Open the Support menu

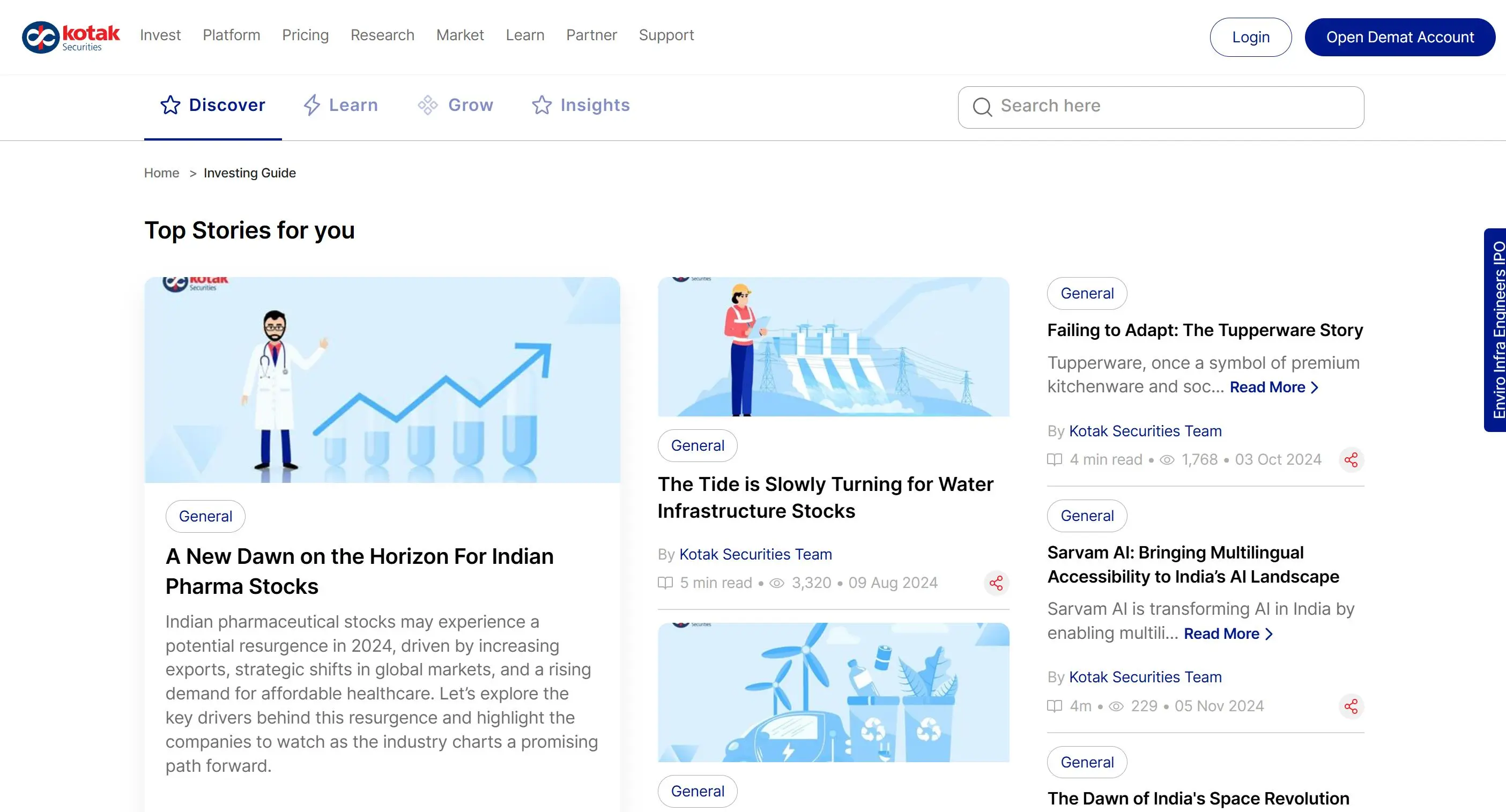coord(666,35)
